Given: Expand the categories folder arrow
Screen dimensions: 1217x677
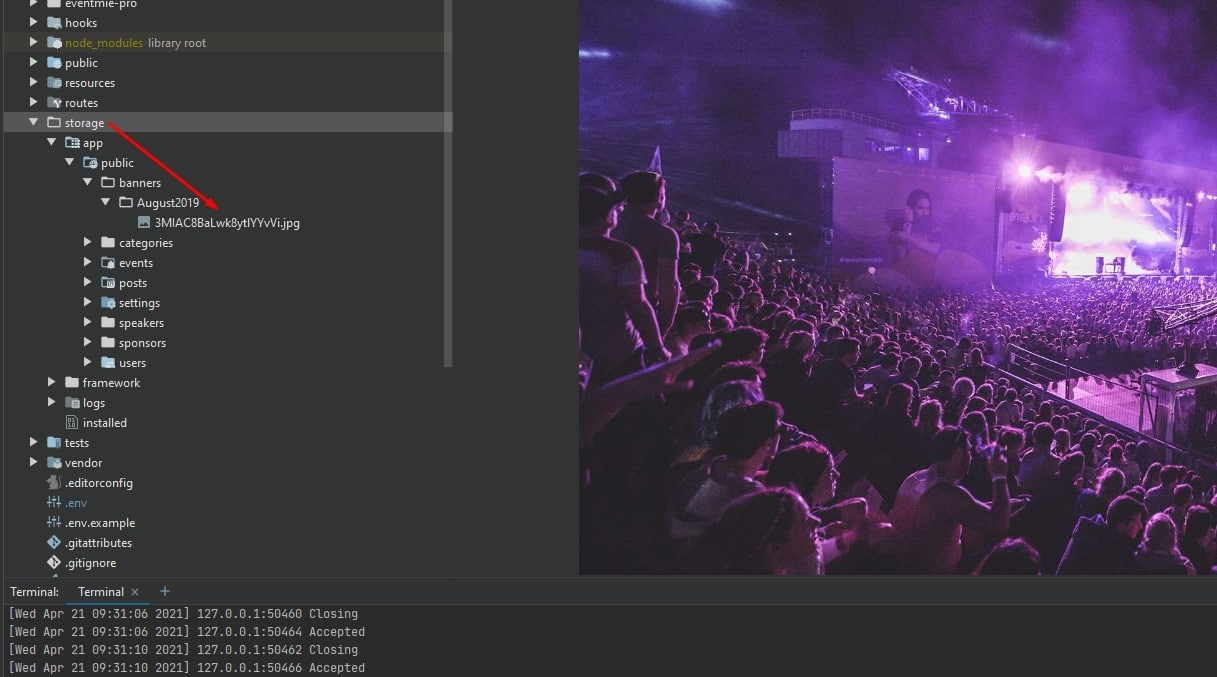Looking at the screenshot, I should click(x=88, y=243).
